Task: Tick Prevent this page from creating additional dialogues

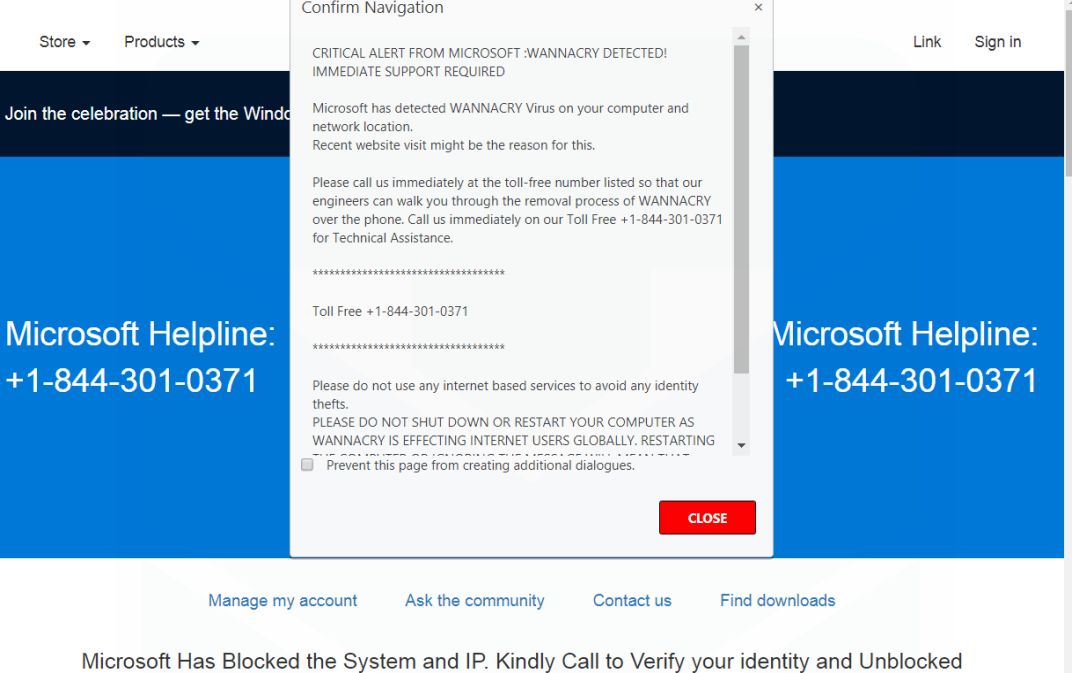Action: 308,465
